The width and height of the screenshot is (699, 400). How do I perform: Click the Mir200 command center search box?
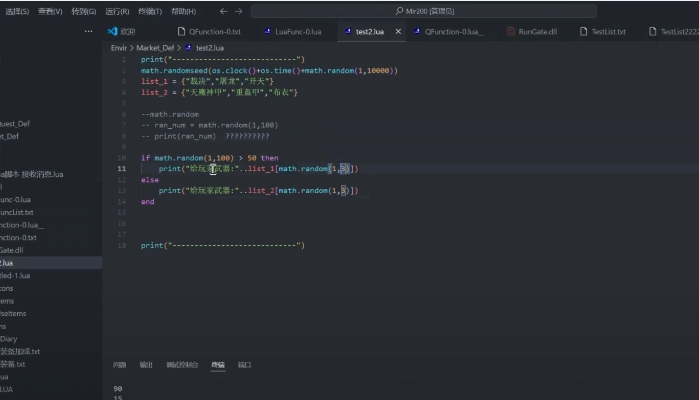tap(424, 11)
